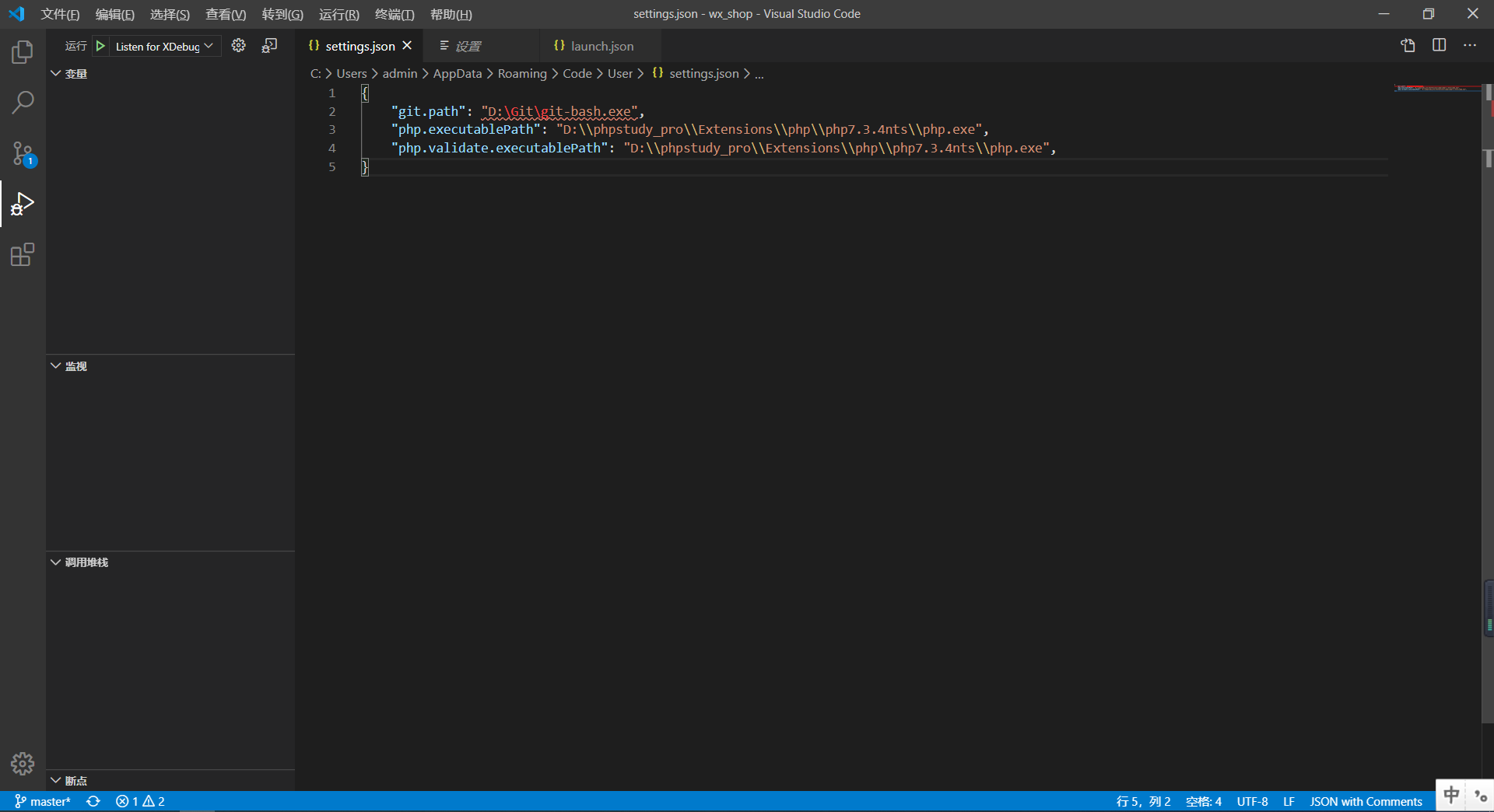This screenshot has height=812, width=1494.
Task: Open the Run and Debug view
Action: click(23, 204)
